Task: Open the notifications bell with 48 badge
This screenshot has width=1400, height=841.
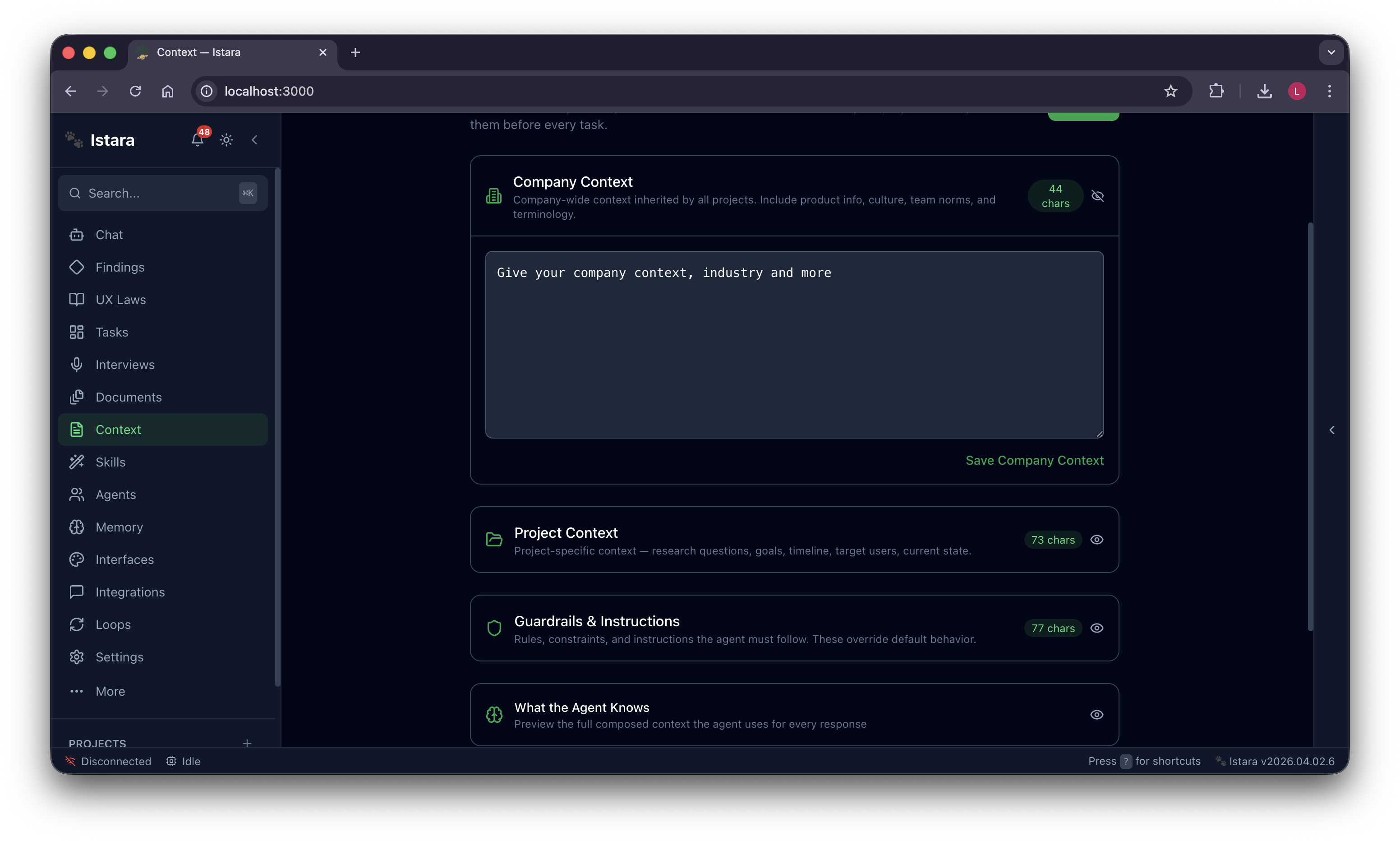Action: pyautogui.click(x=198, y=139)
